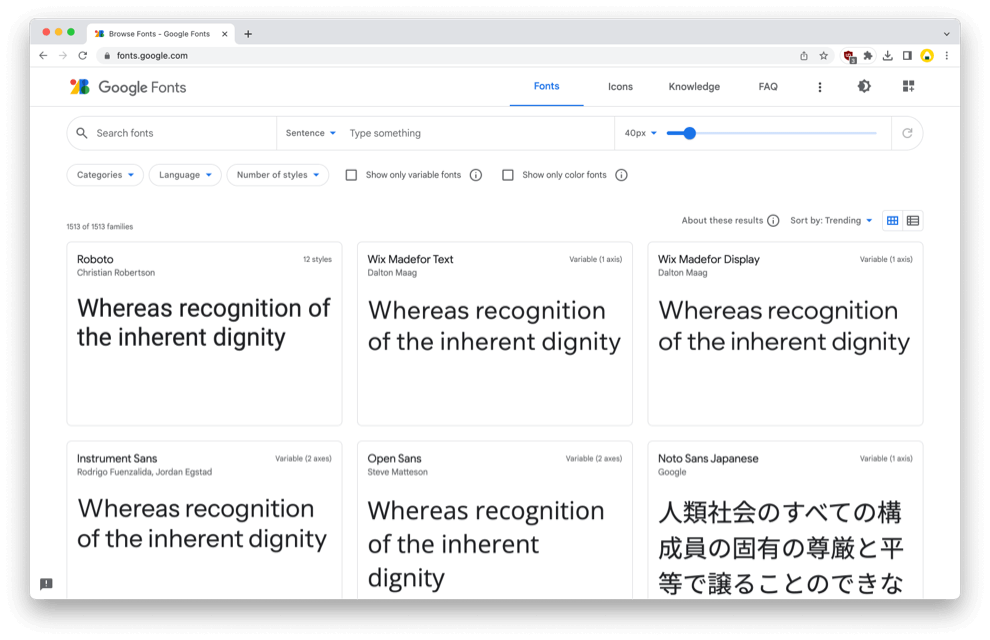The height and width of the screenshot is (640, 990).
Task: Click info icon beside color fonts
Action: (621, 175)
